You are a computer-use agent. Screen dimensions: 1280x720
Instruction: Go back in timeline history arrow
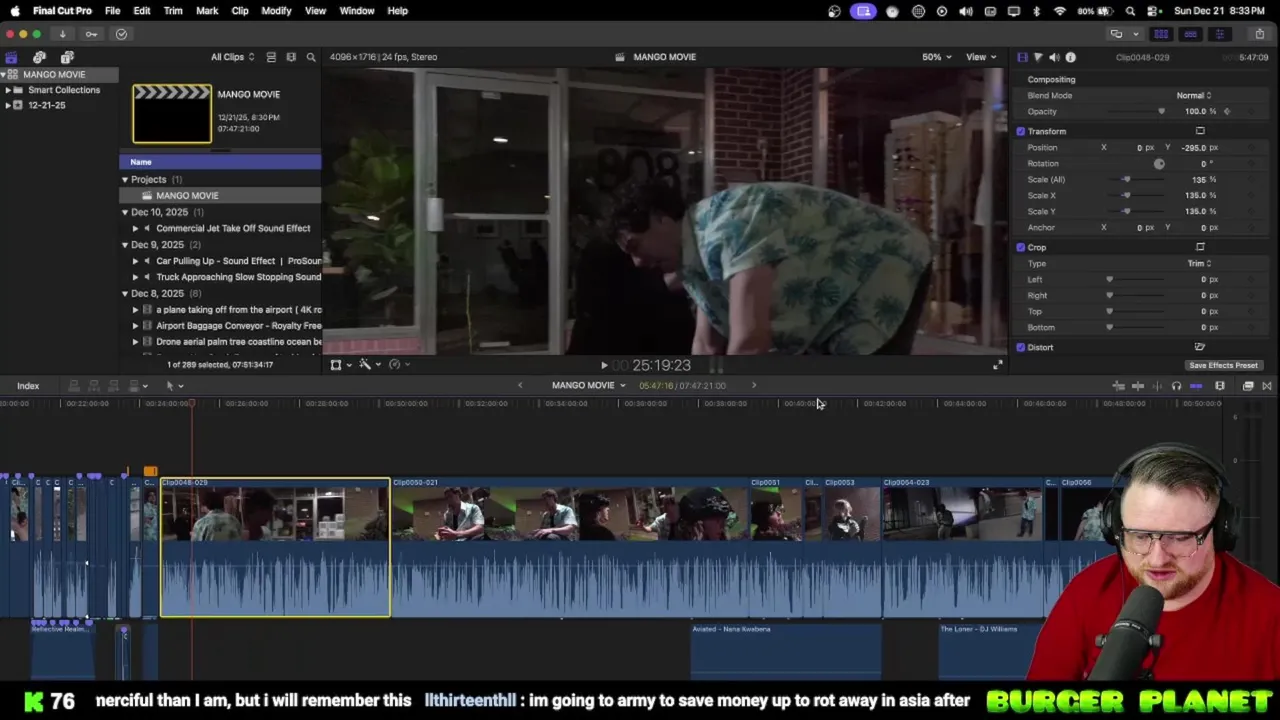pyautogui.click(x=520, y=386)
